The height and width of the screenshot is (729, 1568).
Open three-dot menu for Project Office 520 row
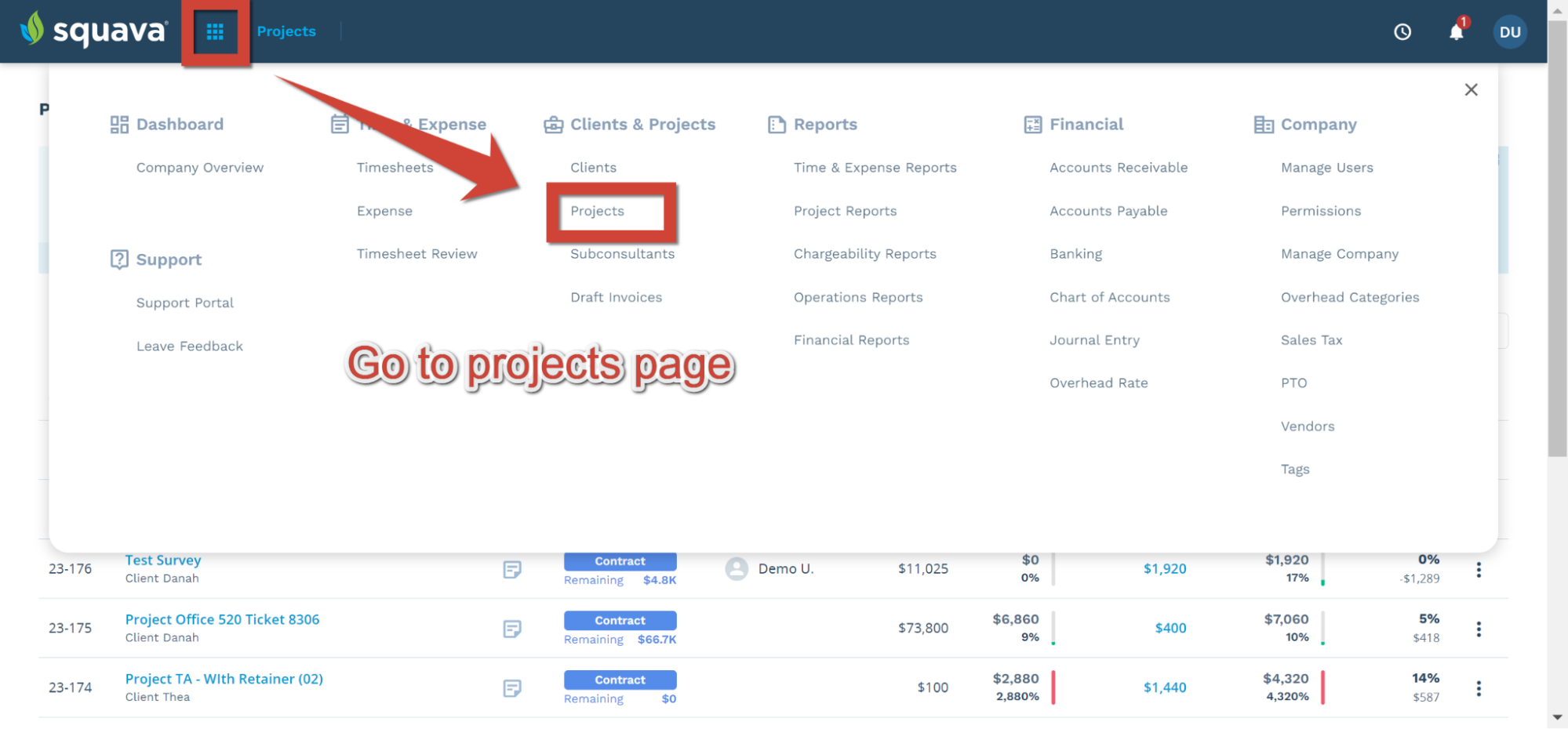click(1479, 629)
